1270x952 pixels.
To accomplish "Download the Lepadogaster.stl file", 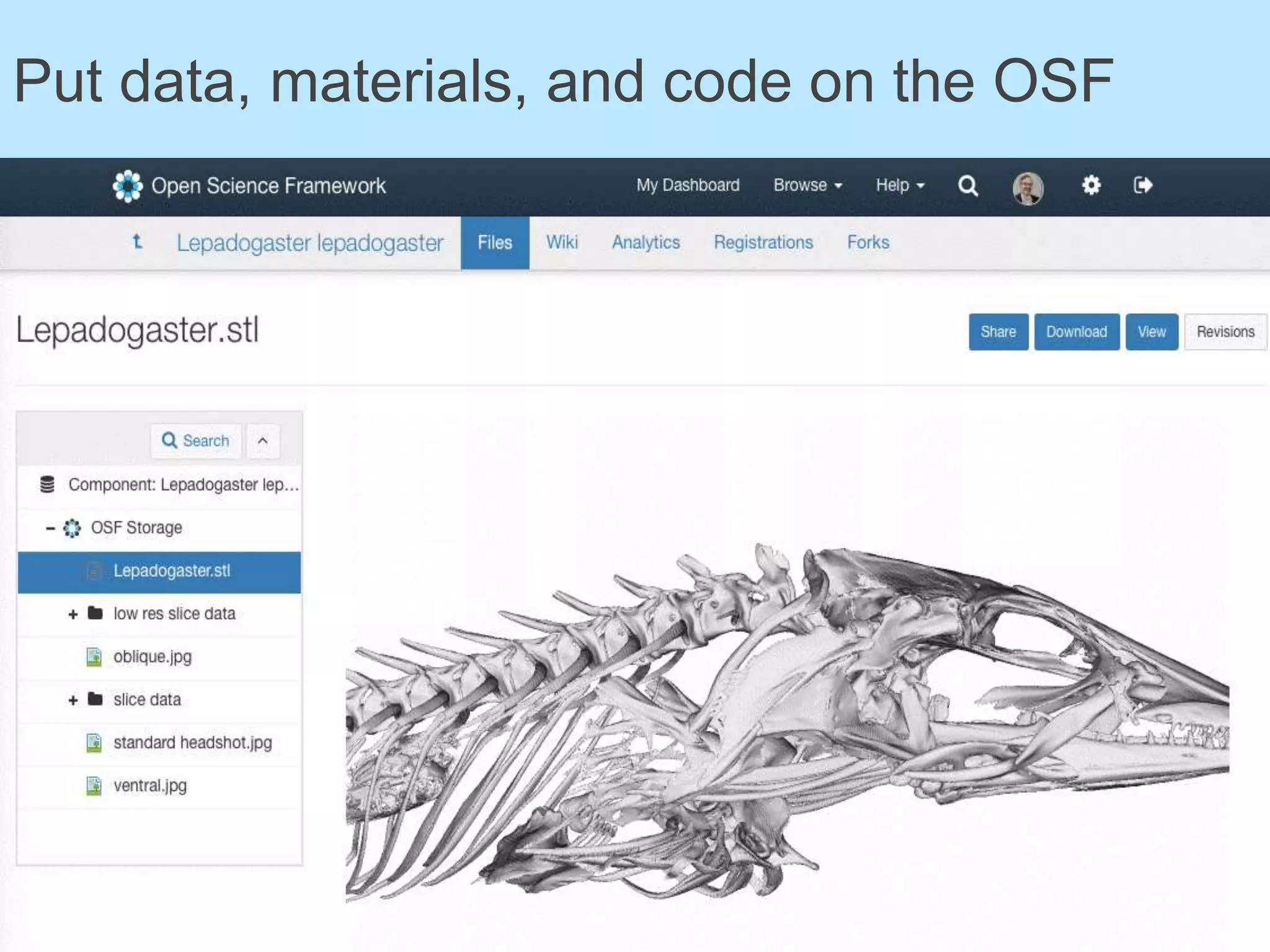I will 1077,332.
